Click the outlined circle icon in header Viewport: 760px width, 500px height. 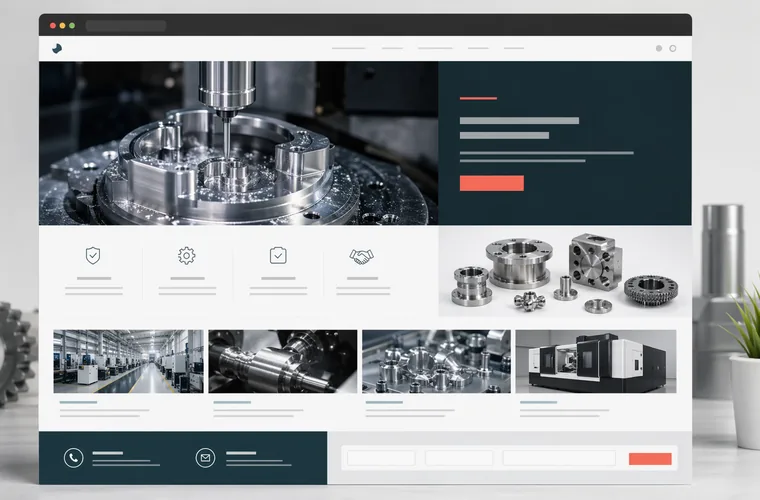click(x=673, y=48)
